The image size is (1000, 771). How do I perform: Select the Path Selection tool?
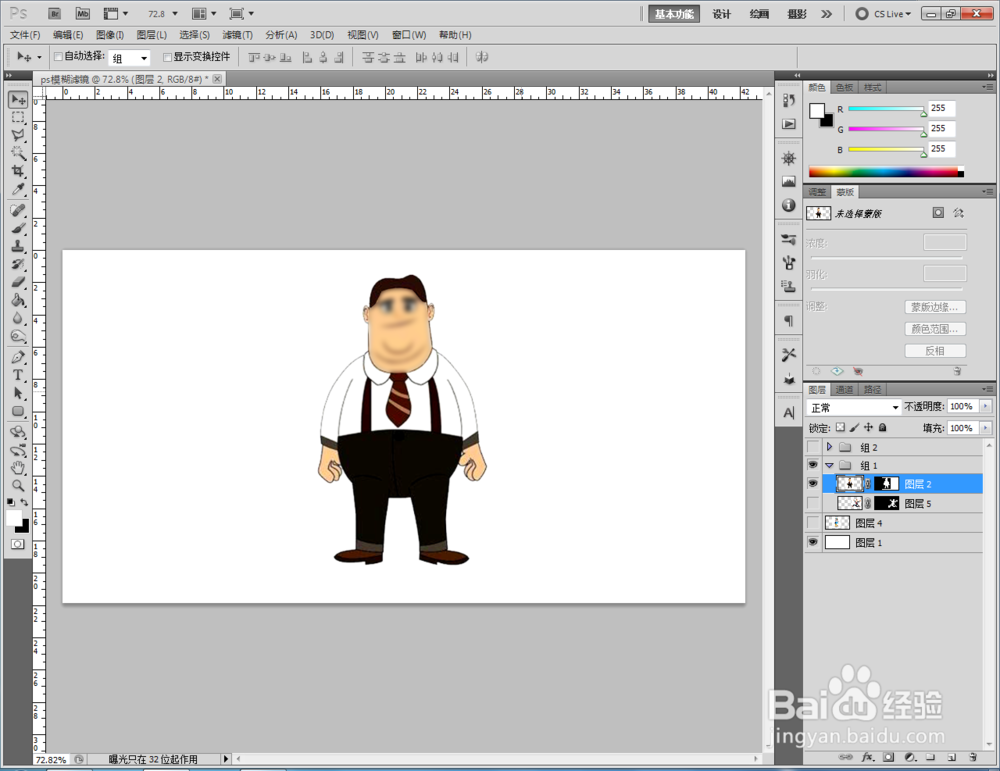(18, 393)
